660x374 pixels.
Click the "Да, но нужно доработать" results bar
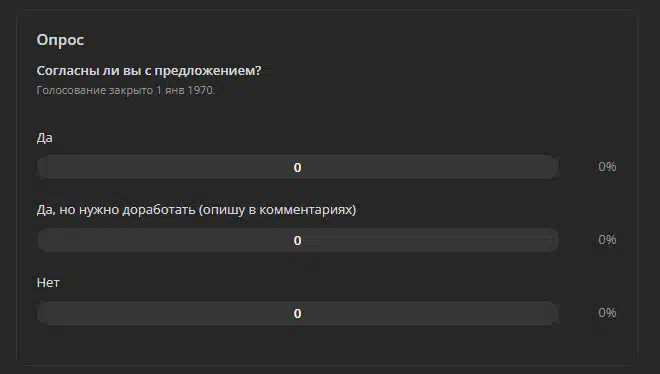tap(298, 240)
